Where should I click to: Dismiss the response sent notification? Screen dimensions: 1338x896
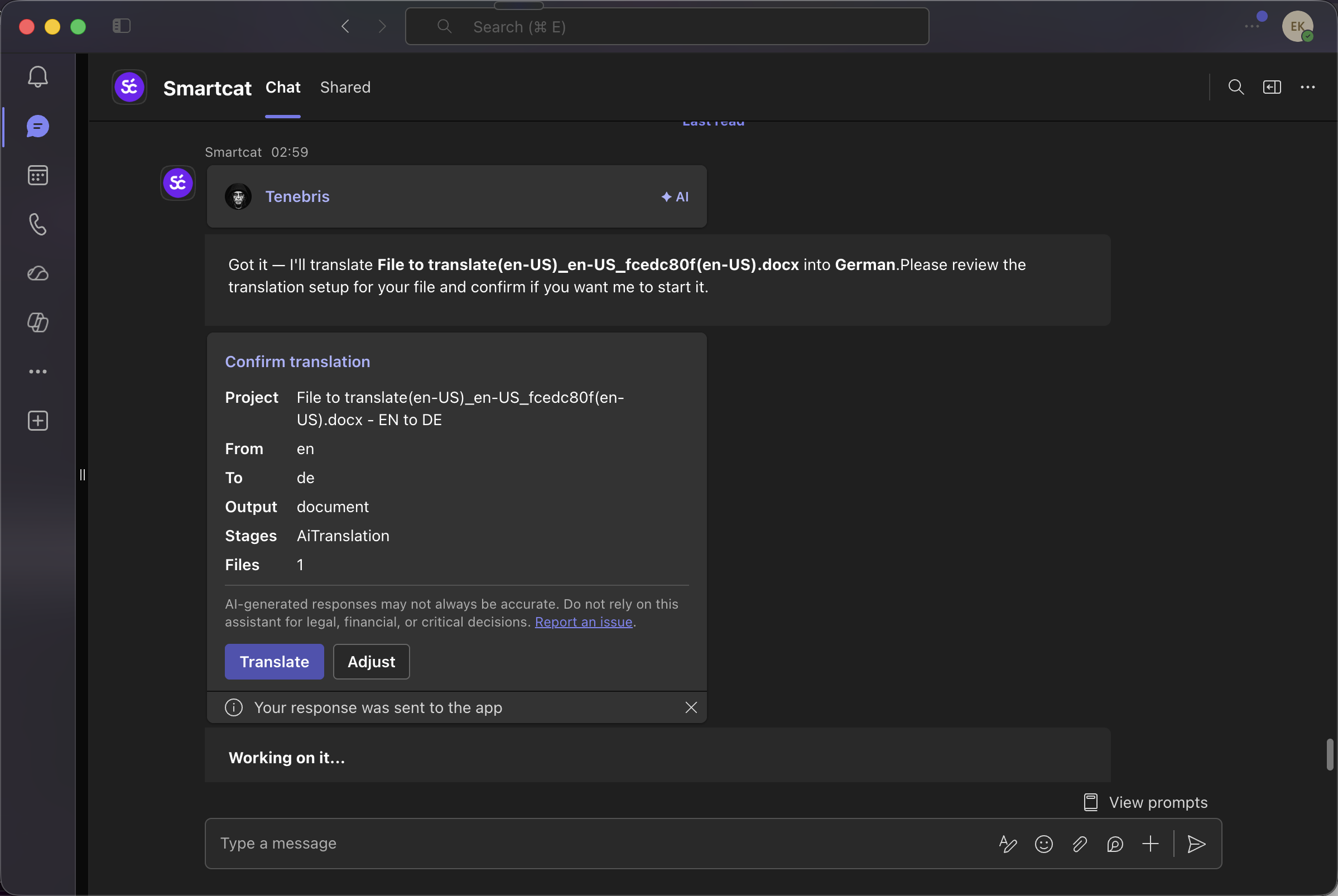(691, 707)
